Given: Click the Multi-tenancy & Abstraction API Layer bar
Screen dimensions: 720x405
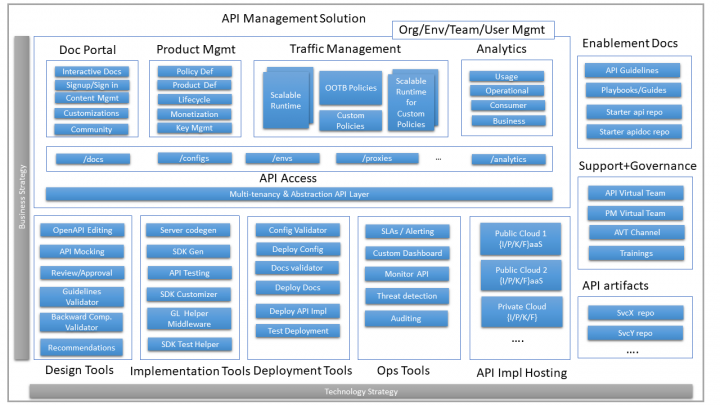Looking at the screenshot, I should pos(298,194).
